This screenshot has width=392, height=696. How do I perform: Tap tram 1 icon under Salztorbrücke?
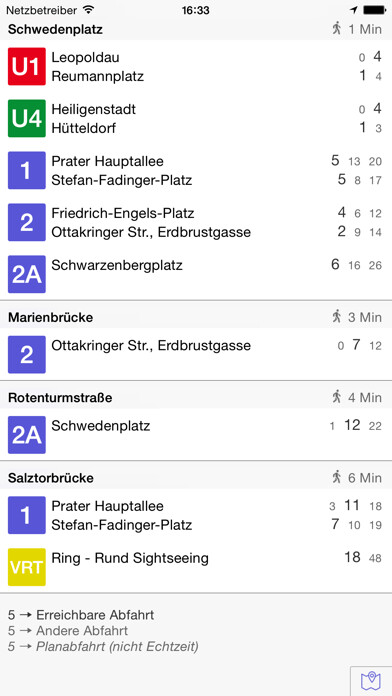(x=27, y=515)
